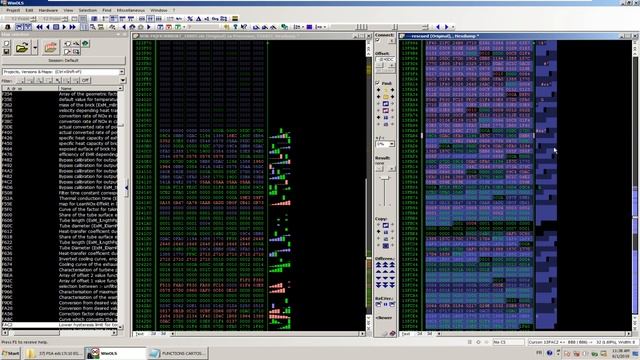Click the Offset value field
This screenshot has height=360, width=640.
pyautogui.click(x=385, y=59)
